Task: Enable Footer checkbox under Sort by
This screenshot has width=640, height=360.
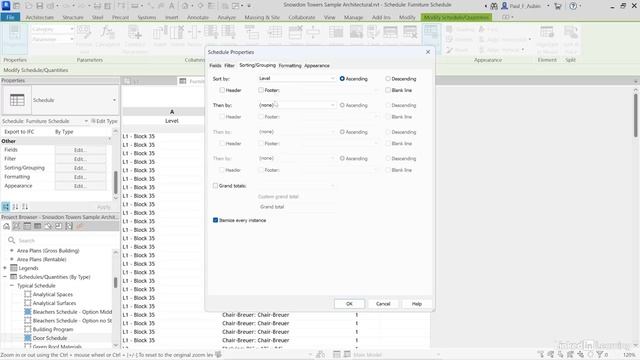Action: click(261, 90)
